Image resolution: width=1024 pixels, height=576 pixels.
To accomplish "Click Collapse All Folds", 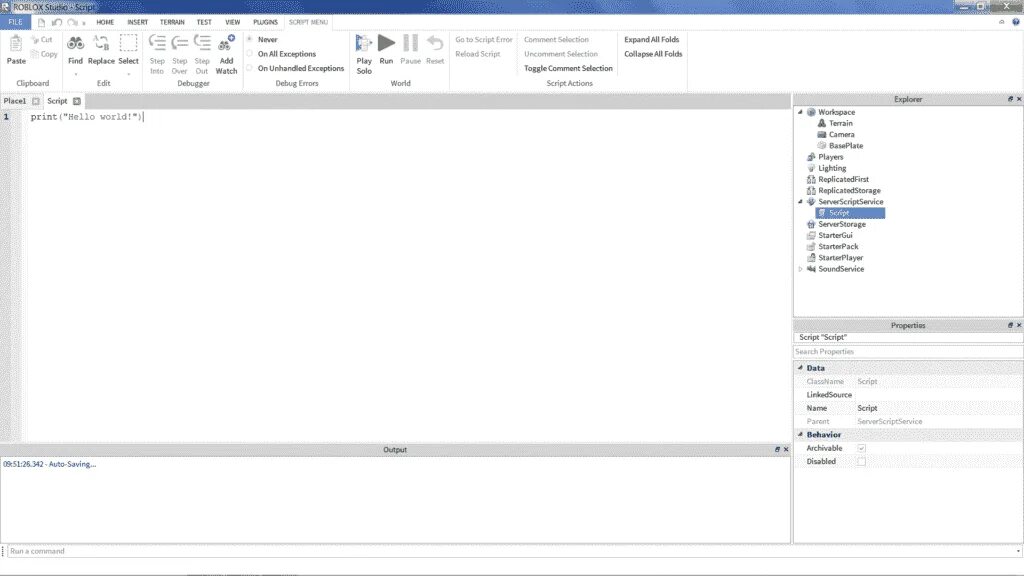I will (x=653, y=54).
